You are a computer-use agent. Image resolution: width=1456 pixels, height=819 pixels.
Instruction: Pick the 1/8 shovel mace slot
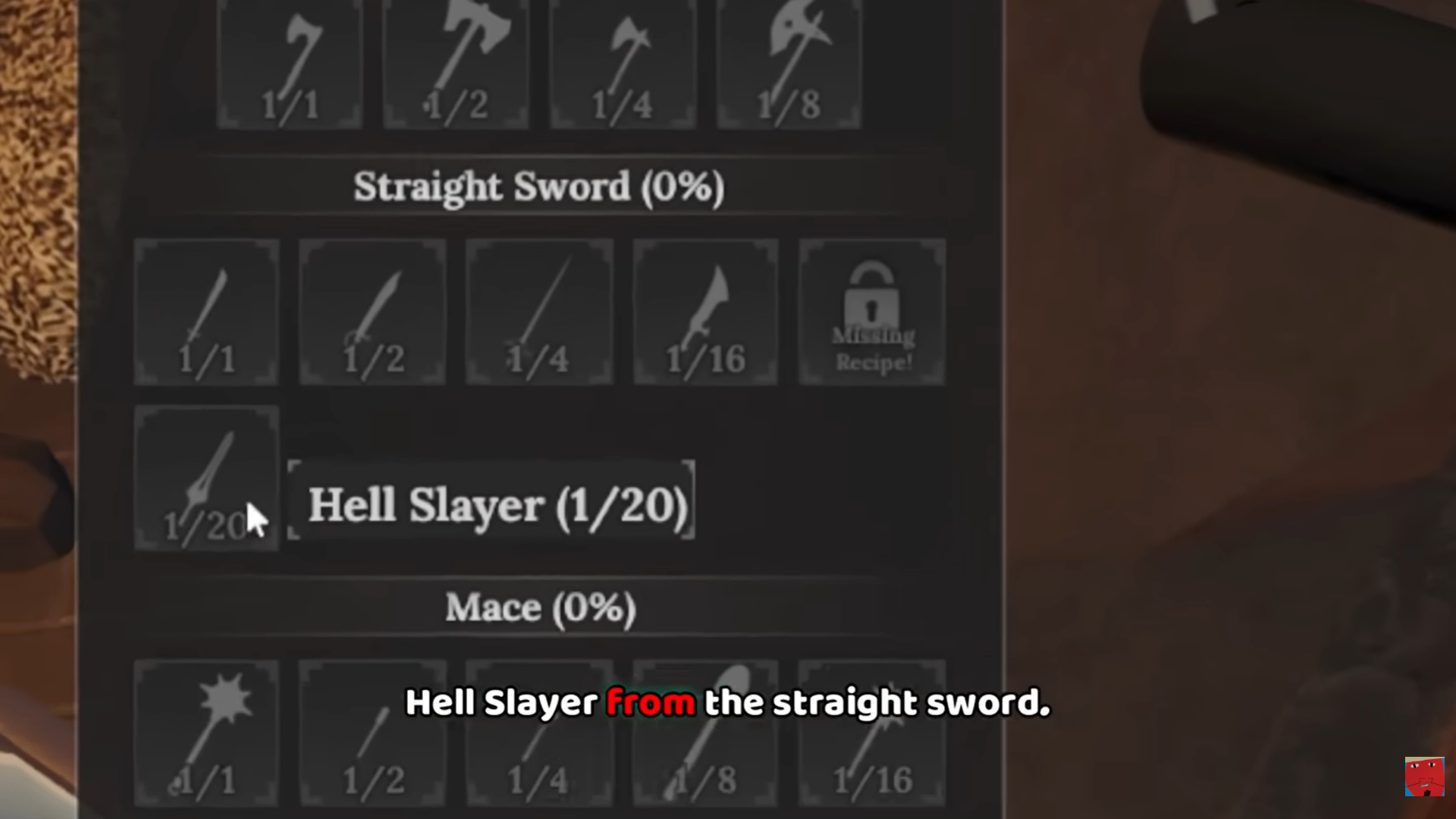coord(706,733)
